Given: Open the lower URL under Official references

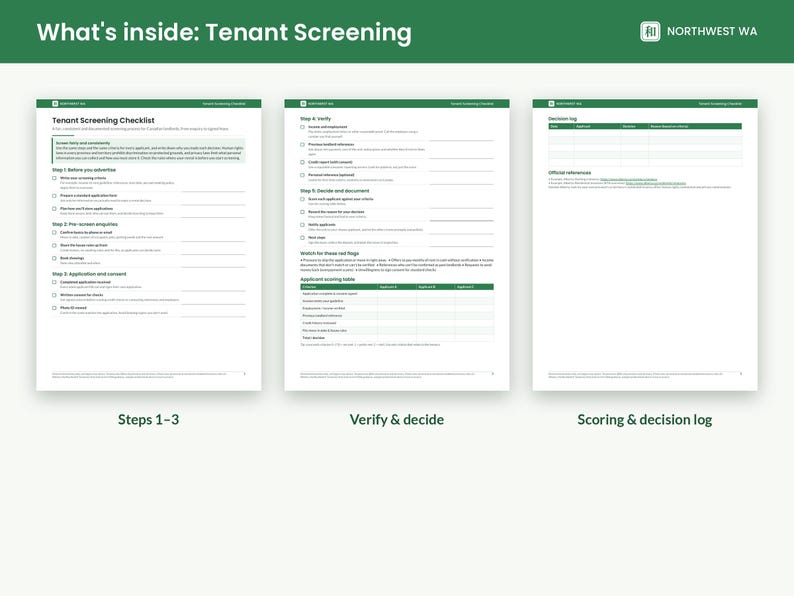Looking at the screenshot, I should click(656, 183).
